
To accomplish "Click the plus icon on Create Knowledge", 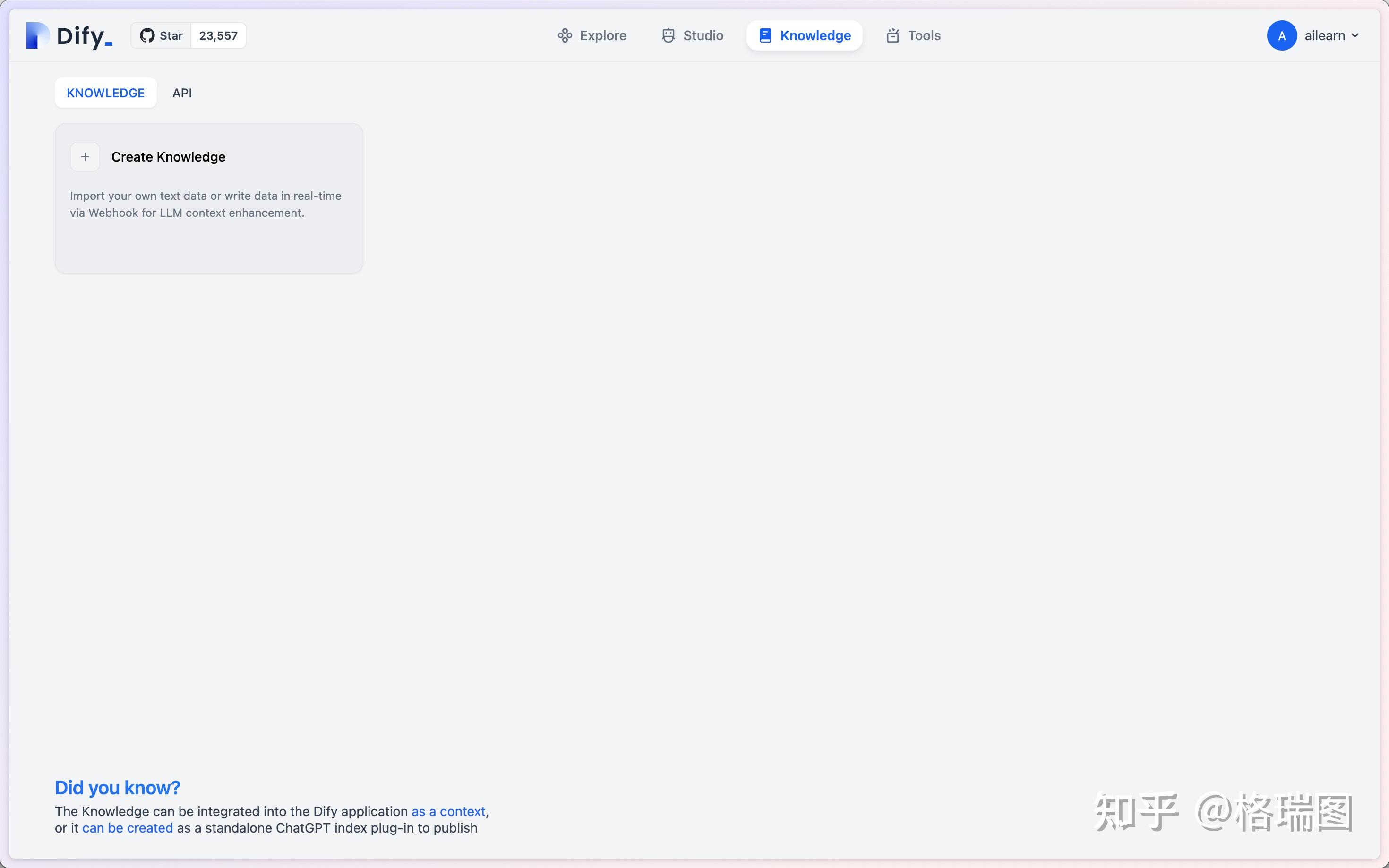I will 85,157.
